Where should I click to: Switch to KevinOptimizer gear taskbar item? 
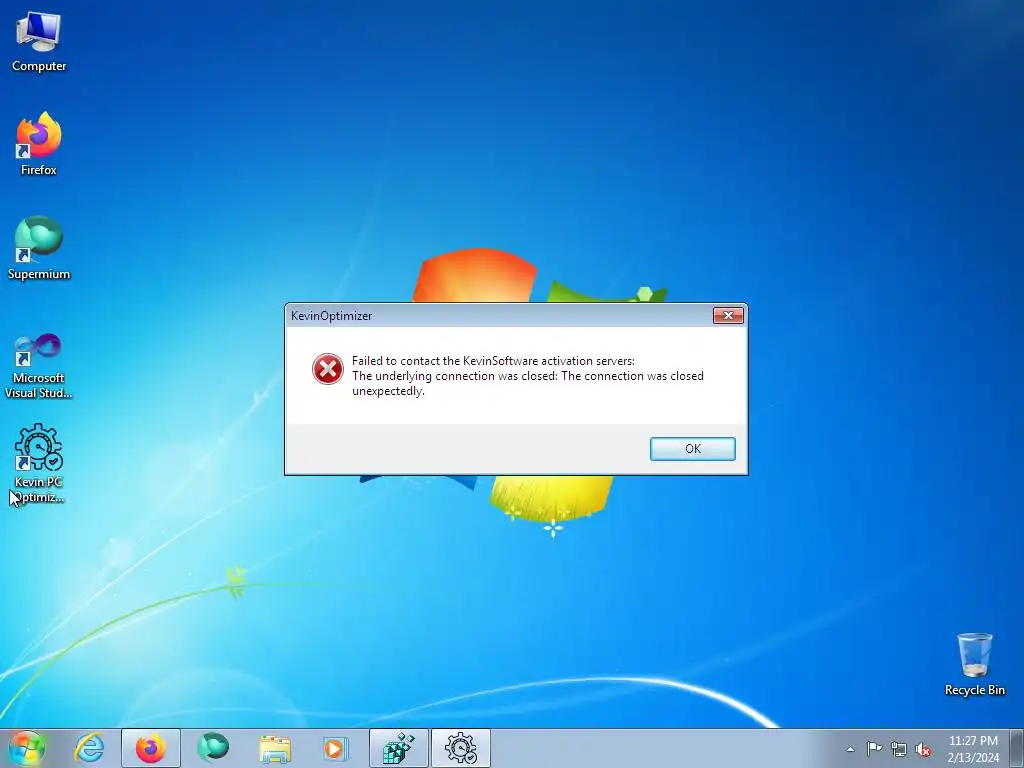(x=460, y=748)
